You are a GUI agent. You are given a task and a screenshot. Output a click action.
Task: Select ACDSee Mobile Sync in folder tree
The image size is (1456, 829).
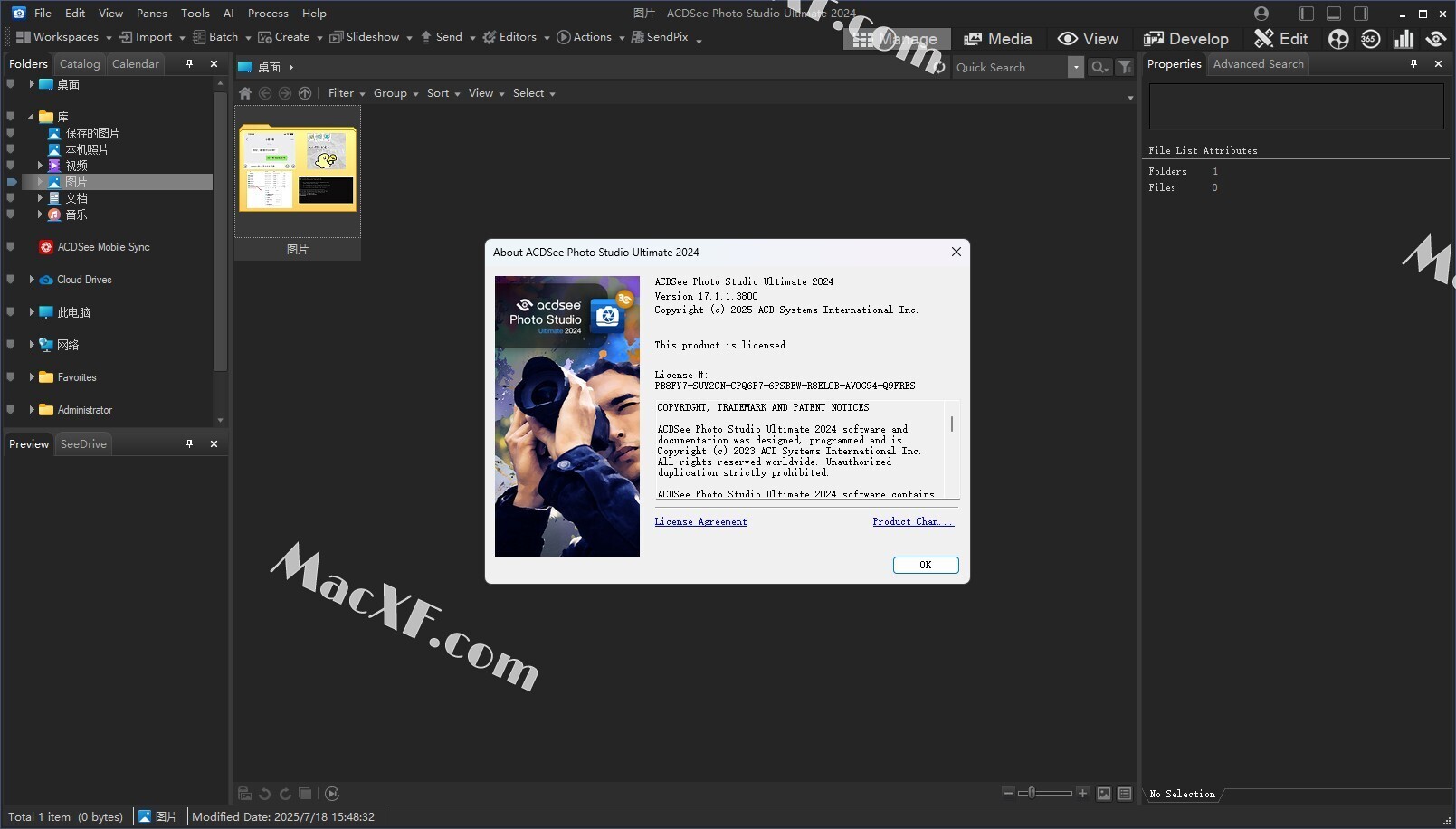[x=94, y=247]
